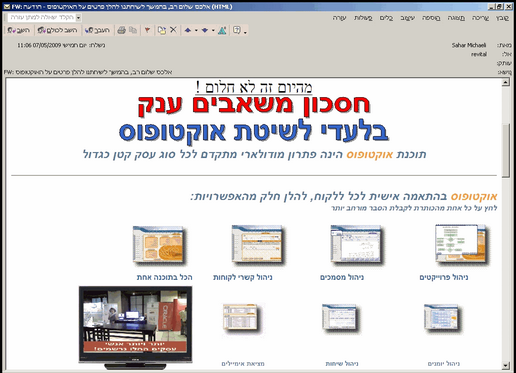Go to next item with down arrow
516x373 pixels.
pyautogui.click(x=205, y=30)
